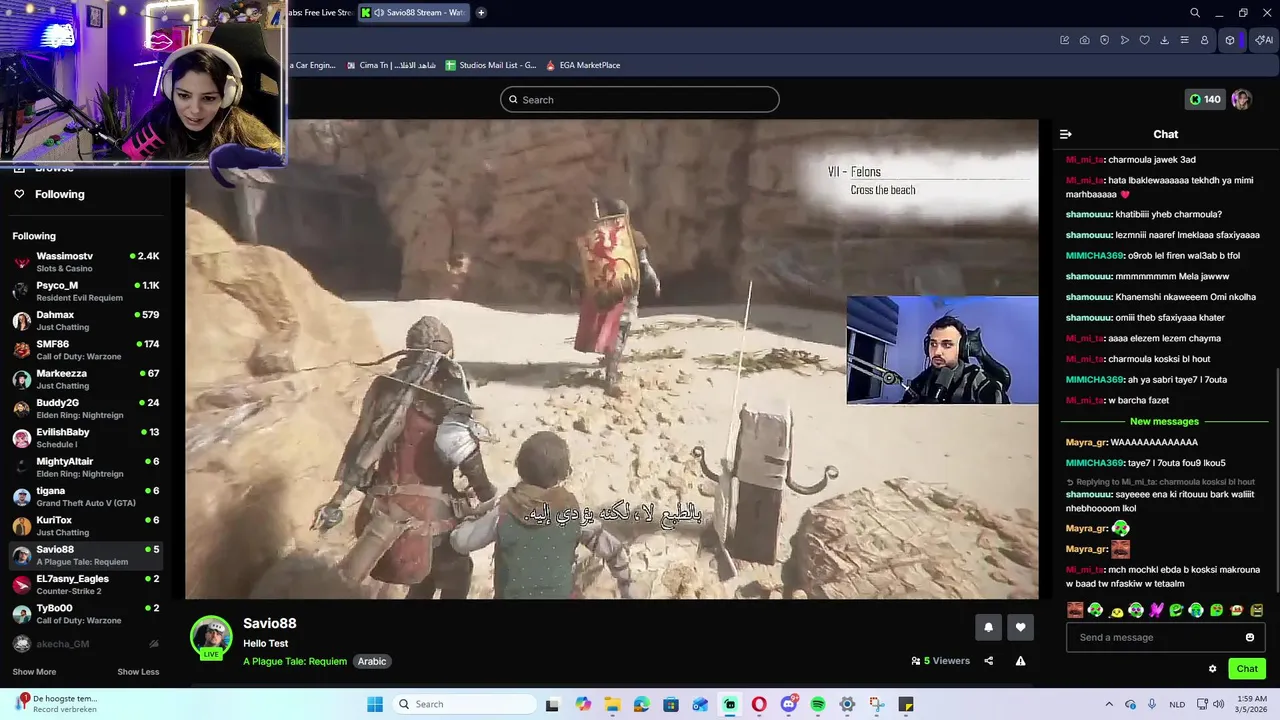Open Dahmax channel in following list
Image resolution: width=1280 pixels, height=720 pixels.
[85, 320]
